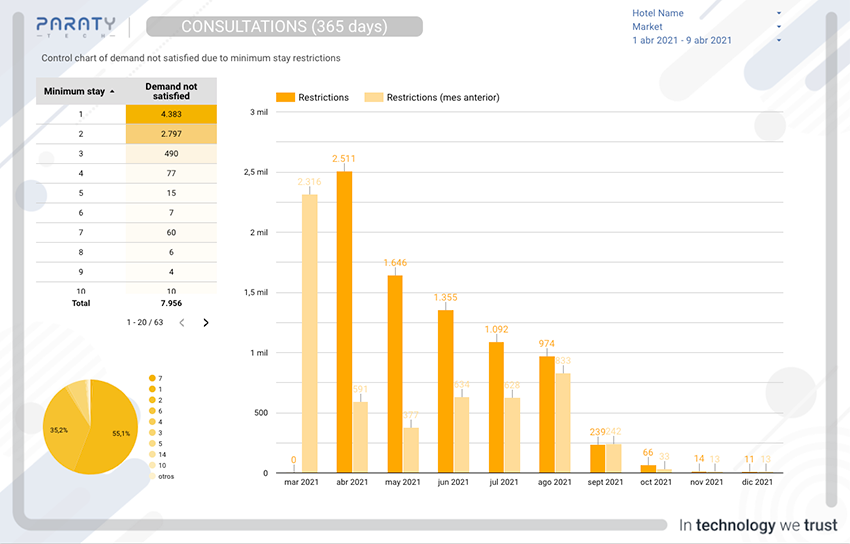Click the Paraty Tech logo
Screen dimensions: 850x544
click(76, 27)
